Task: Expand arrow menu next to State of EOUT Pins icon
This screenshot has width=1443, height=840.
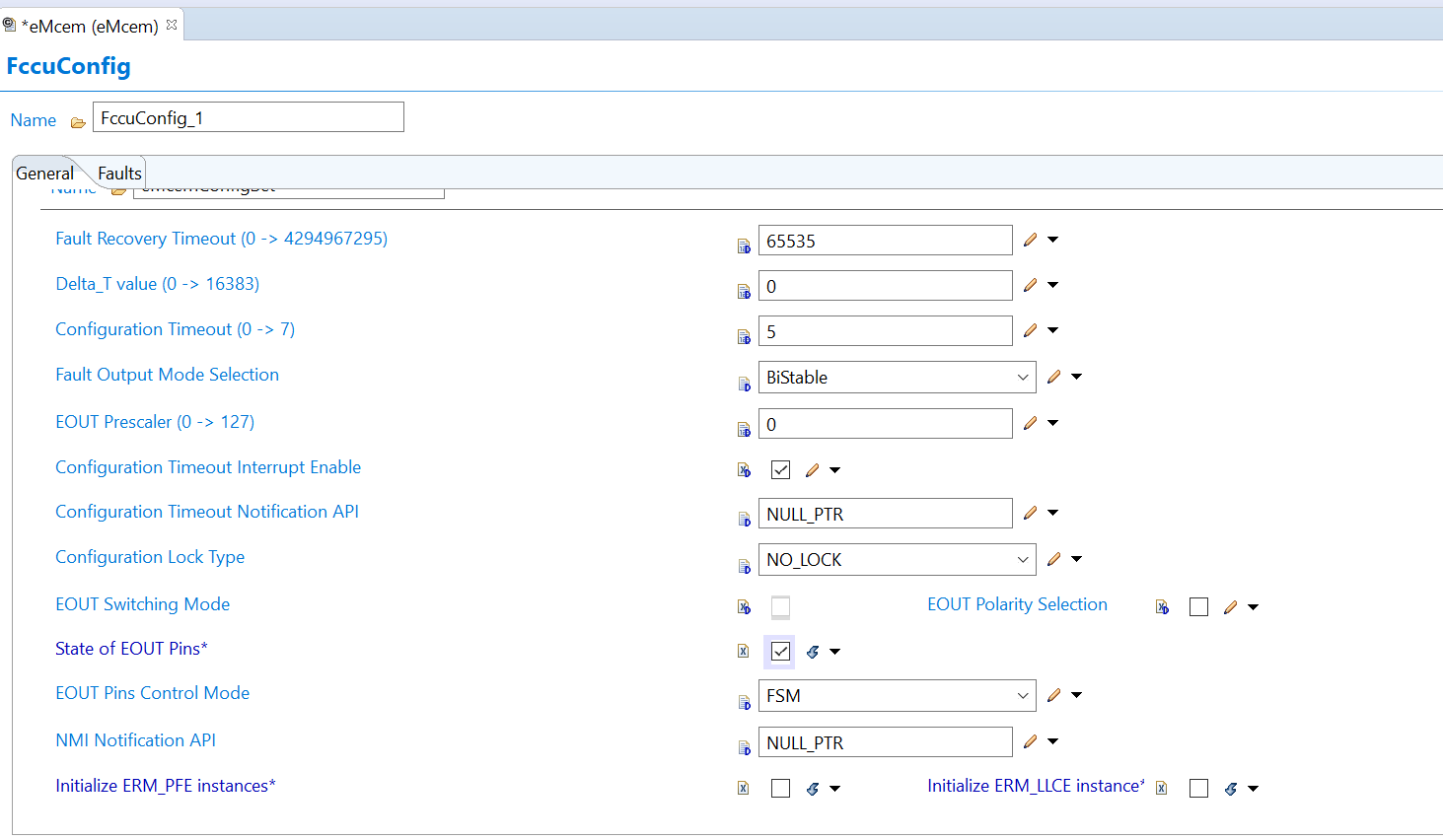Action: (x=835, y=652)
